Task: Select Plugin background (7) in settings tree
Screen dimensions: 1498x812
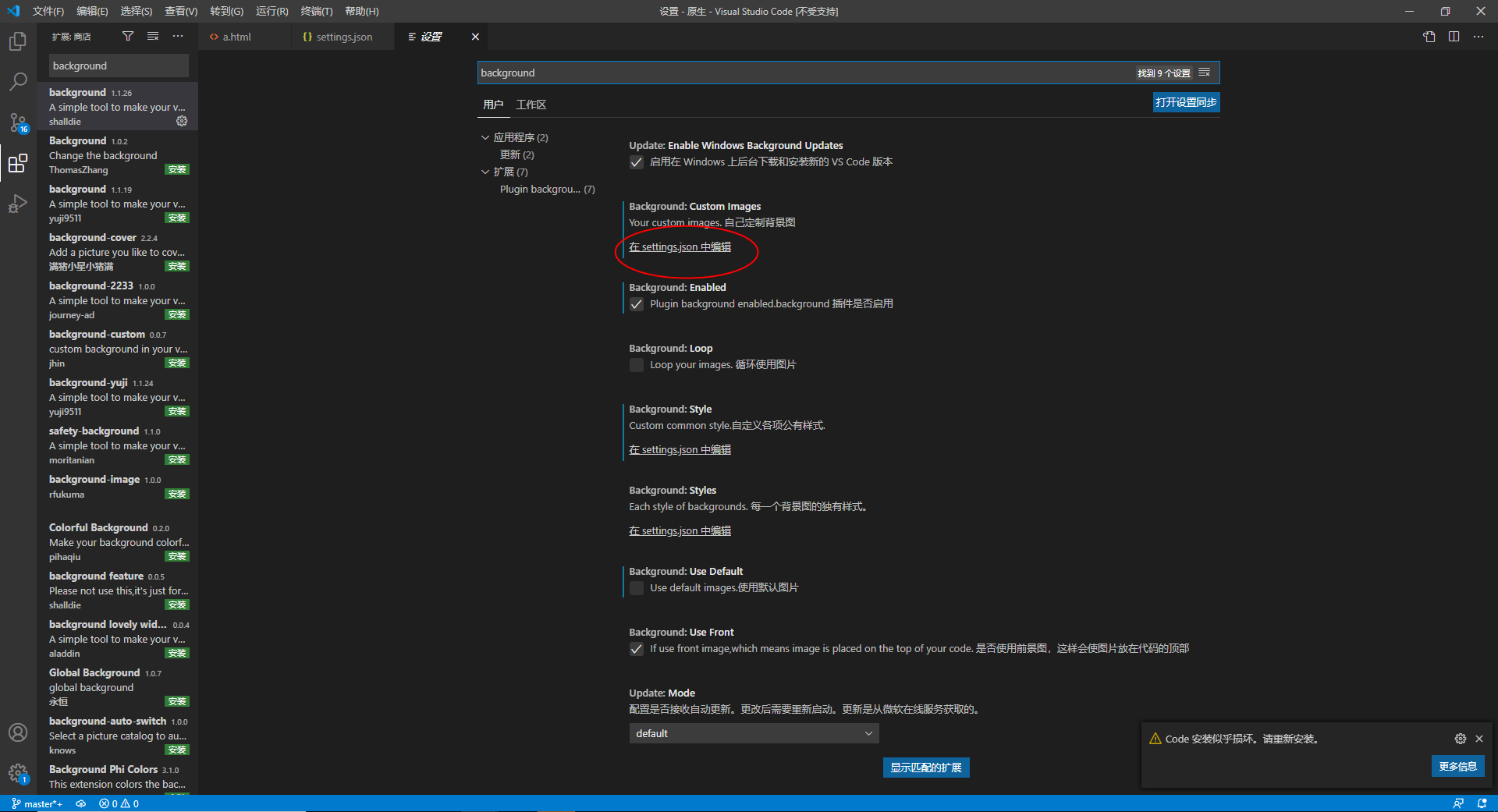Action: pyautogui.click(x=547, y=189)
